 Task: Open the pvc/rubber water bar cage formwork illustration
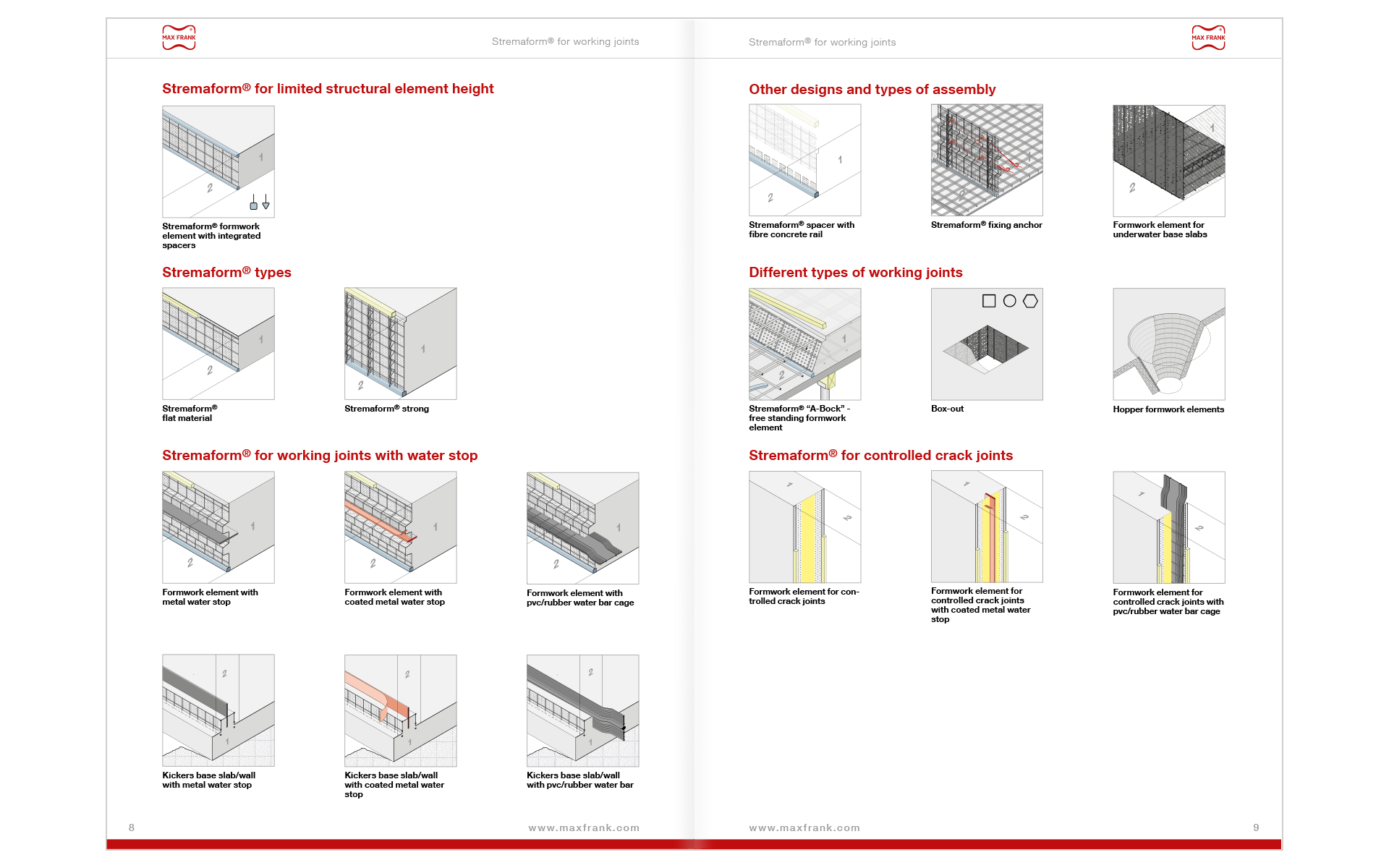pyautogui.click(x=583, y=528)
